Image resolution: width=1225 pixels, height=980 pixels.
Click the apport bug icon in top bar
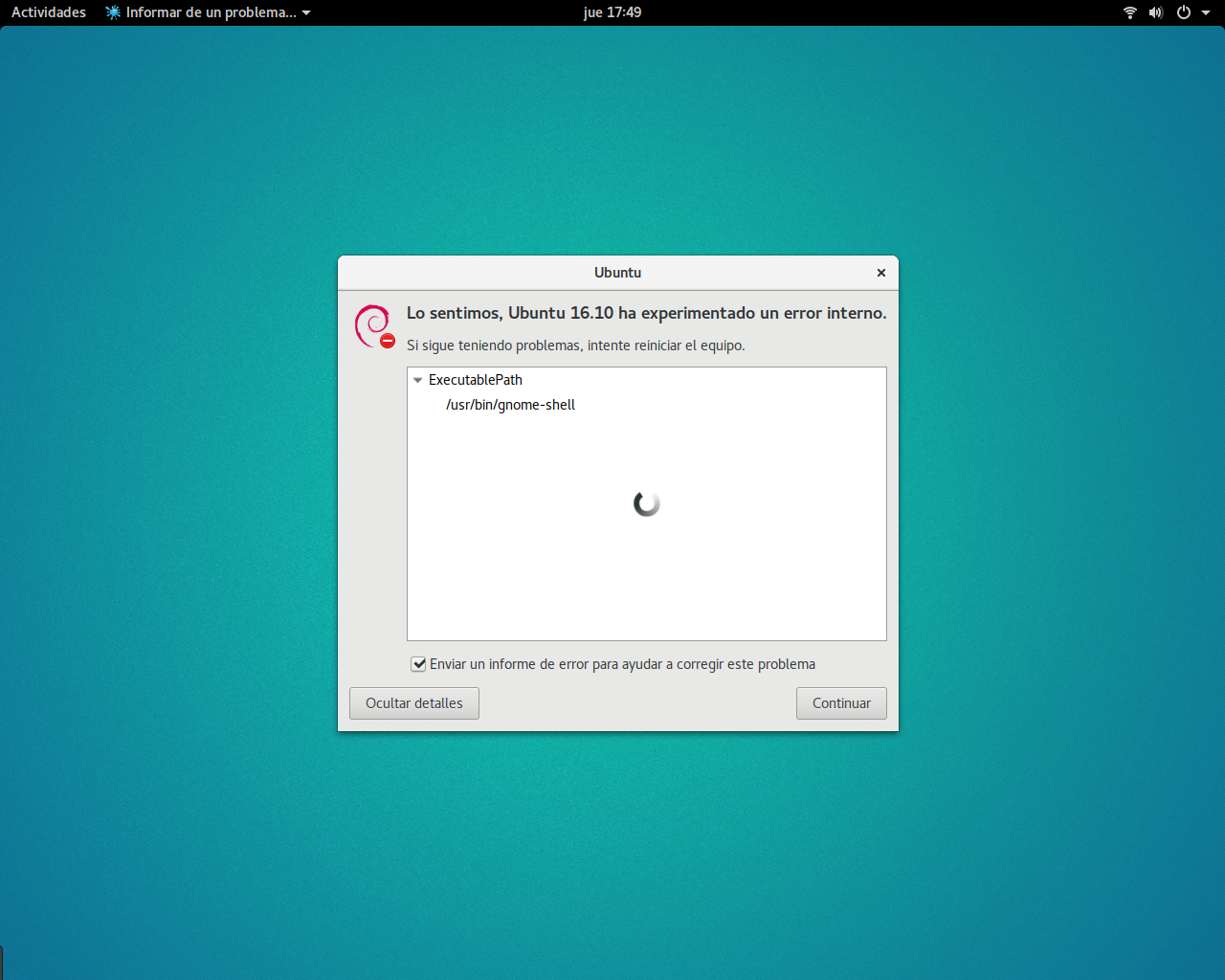click(113, 12)
